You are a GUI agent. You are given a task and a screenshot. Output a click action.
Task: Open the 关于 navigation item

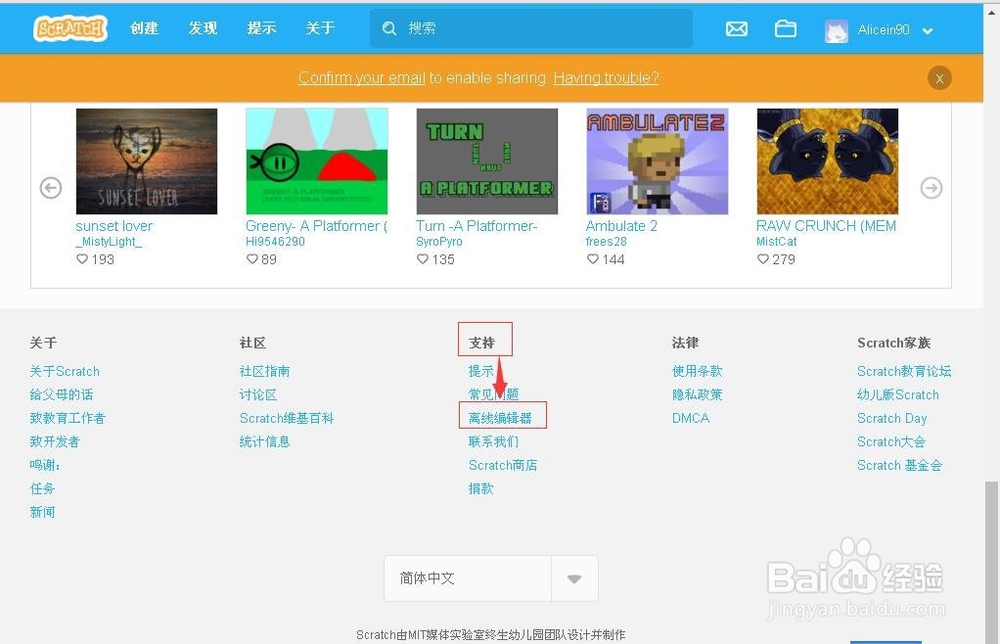click(x=320, y=28)
